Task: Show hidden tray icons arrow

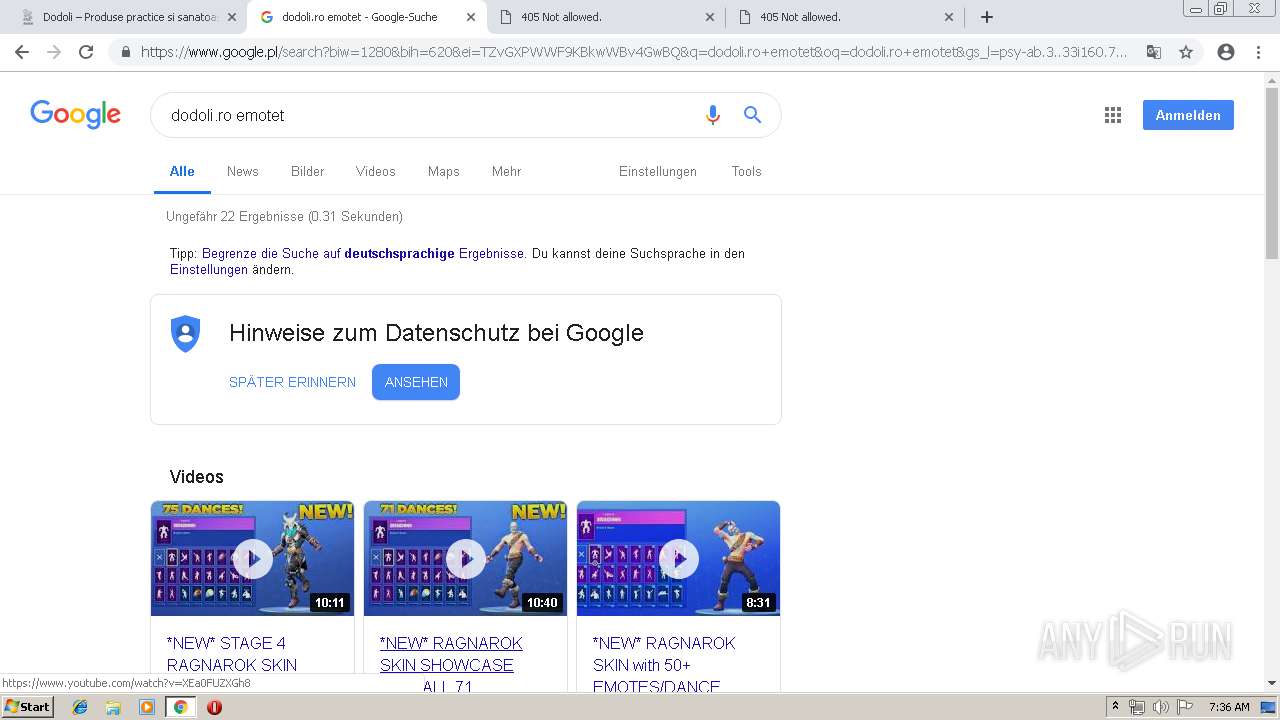Action: coord(1115,707)
